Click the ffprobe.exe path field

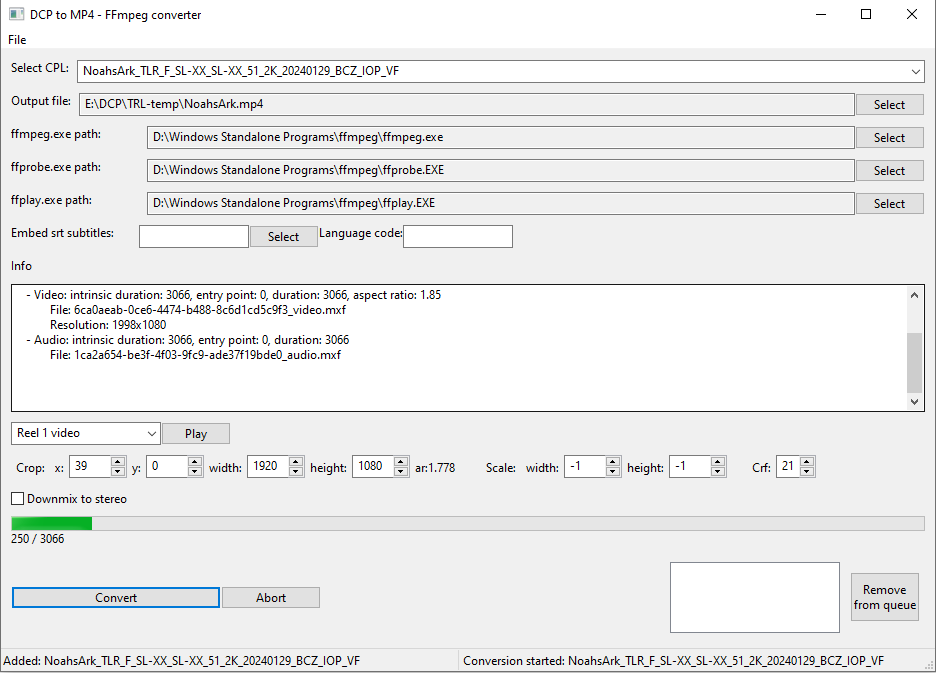pos(500,170)
